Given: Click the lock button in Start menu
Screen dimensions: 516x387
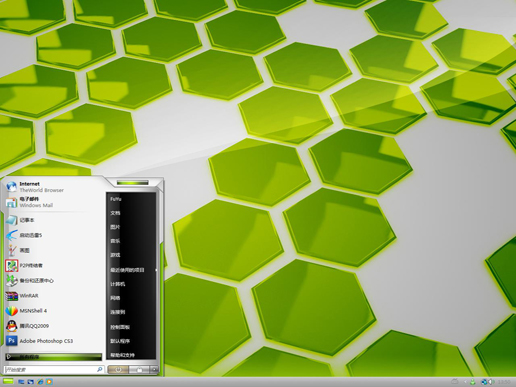Looking at the screenshot, I should point(139,369).
